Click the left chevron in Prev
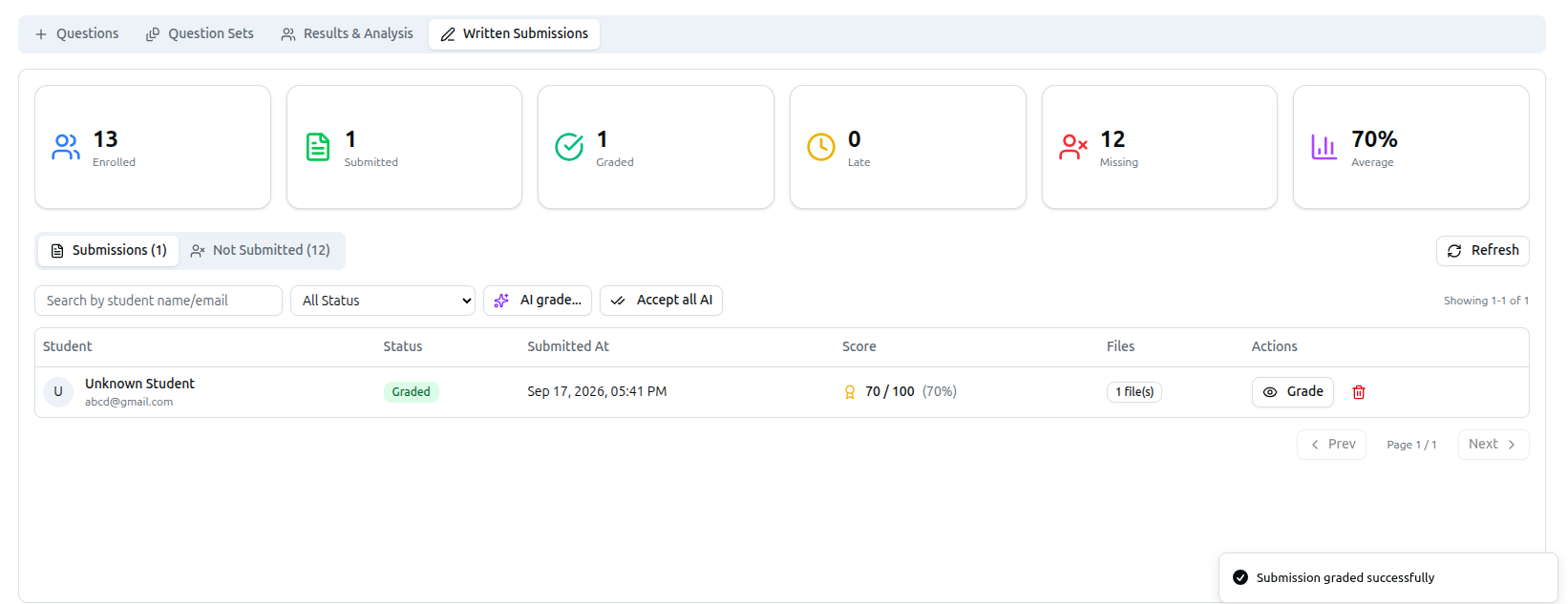This screenshot has height=604, width=1568. [x=1315, y=445]
